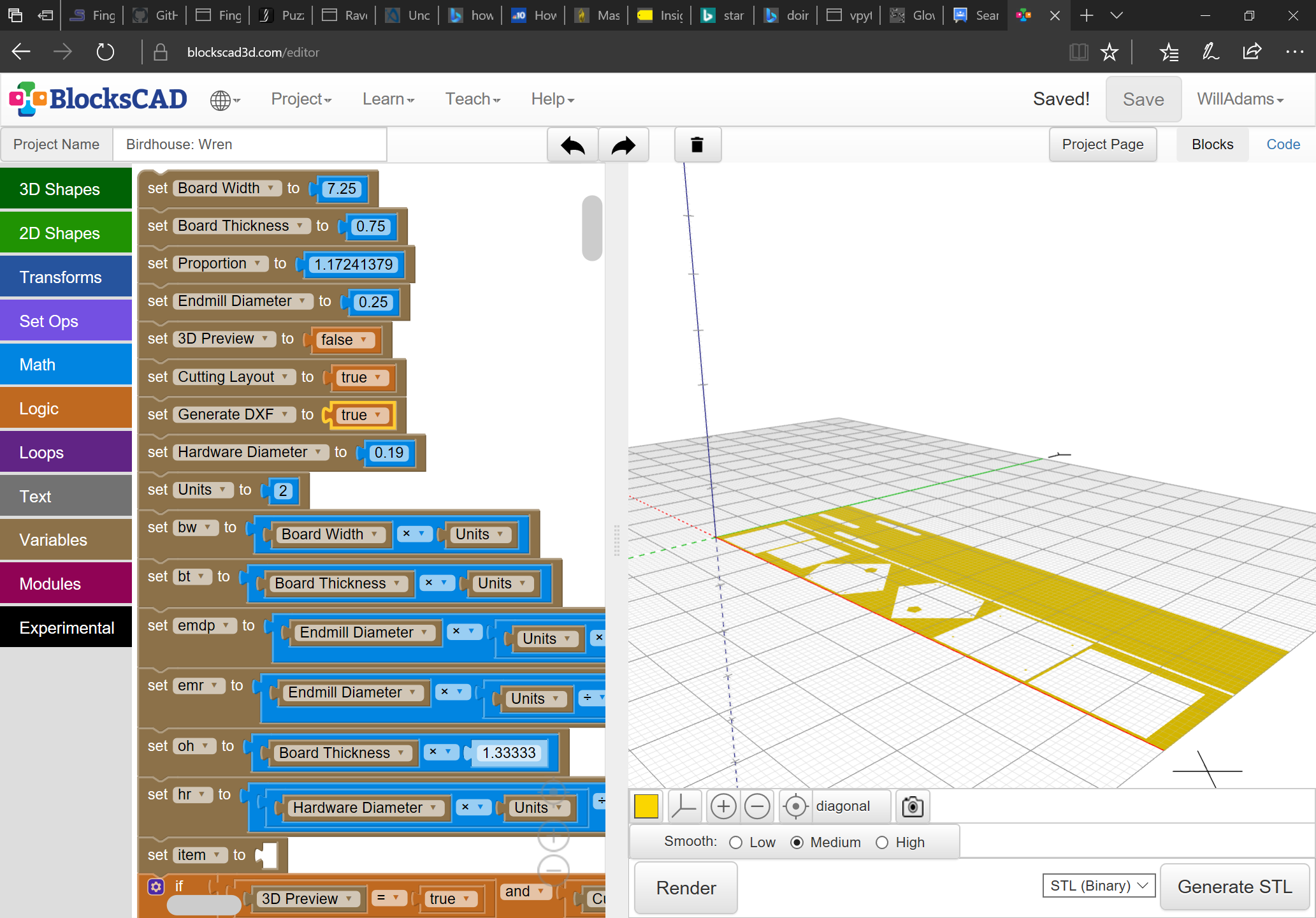Edit the Project Name field Birdhouse: Wren

[250, 145]
